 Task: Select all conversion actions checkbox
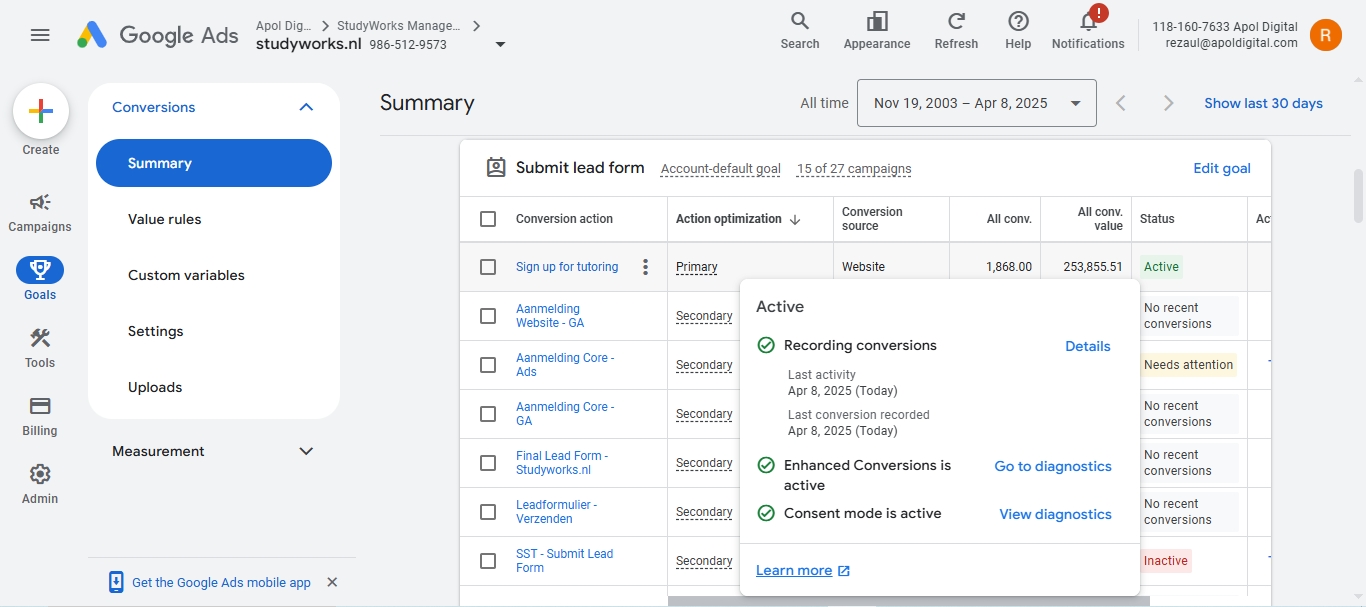pos(488,219)
